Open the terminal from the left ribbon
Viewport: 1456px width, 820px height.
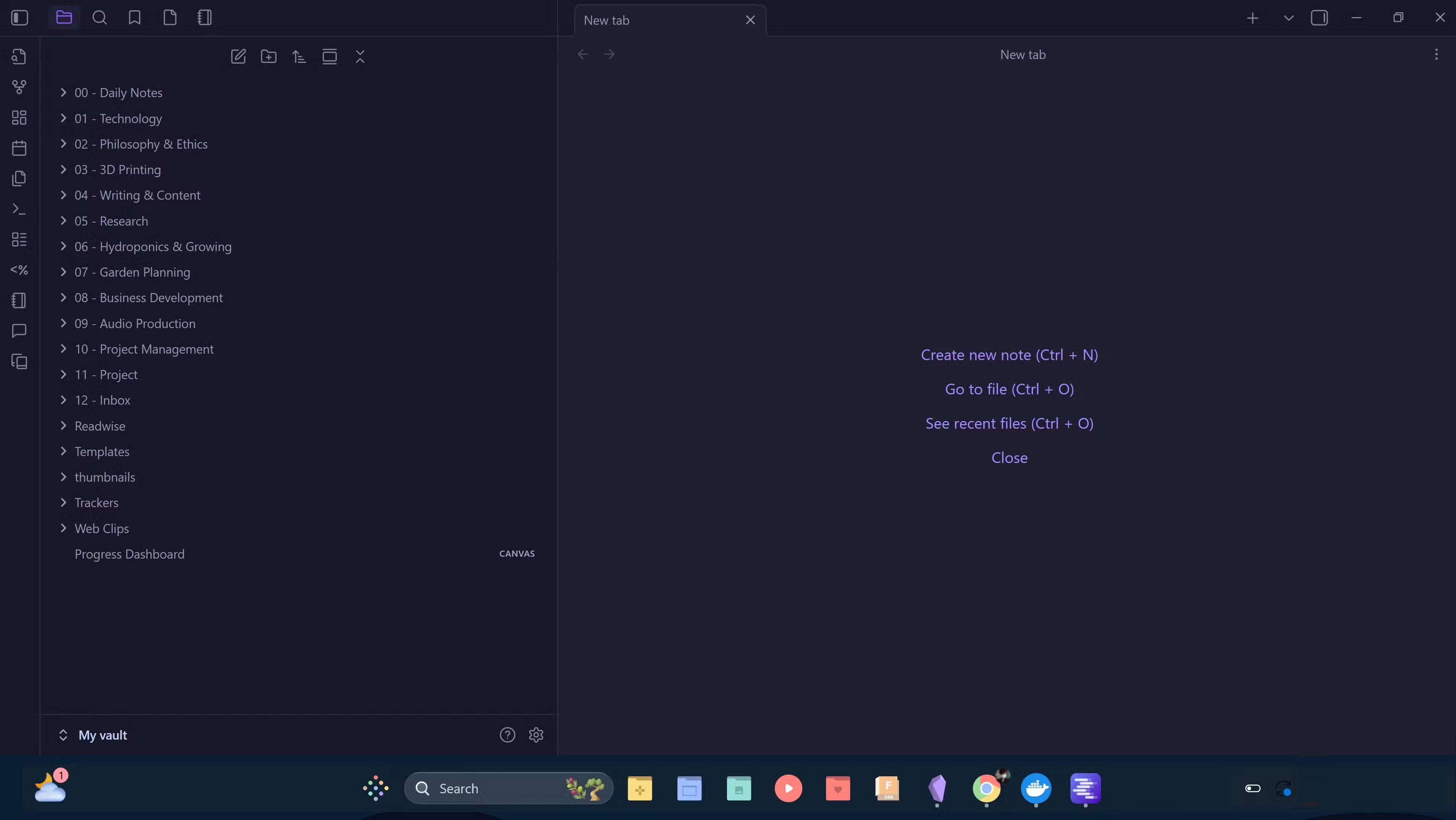point(19,209)
